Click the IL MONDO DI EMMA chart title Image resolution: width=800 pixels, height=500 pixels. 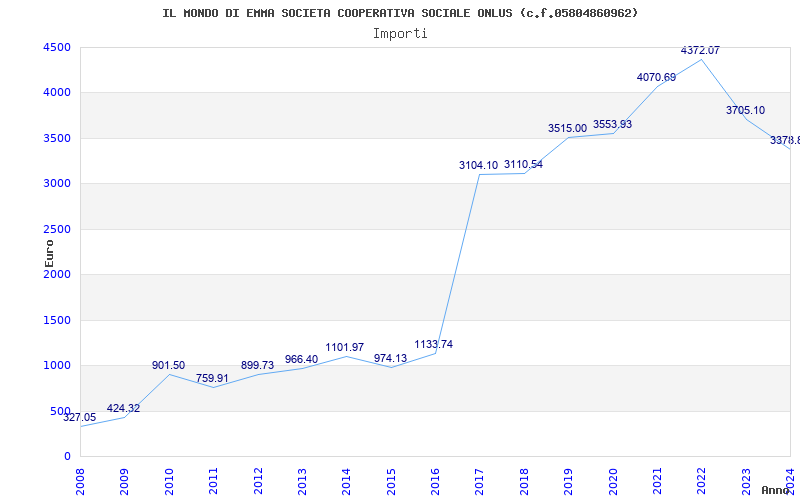click(400, 13)
